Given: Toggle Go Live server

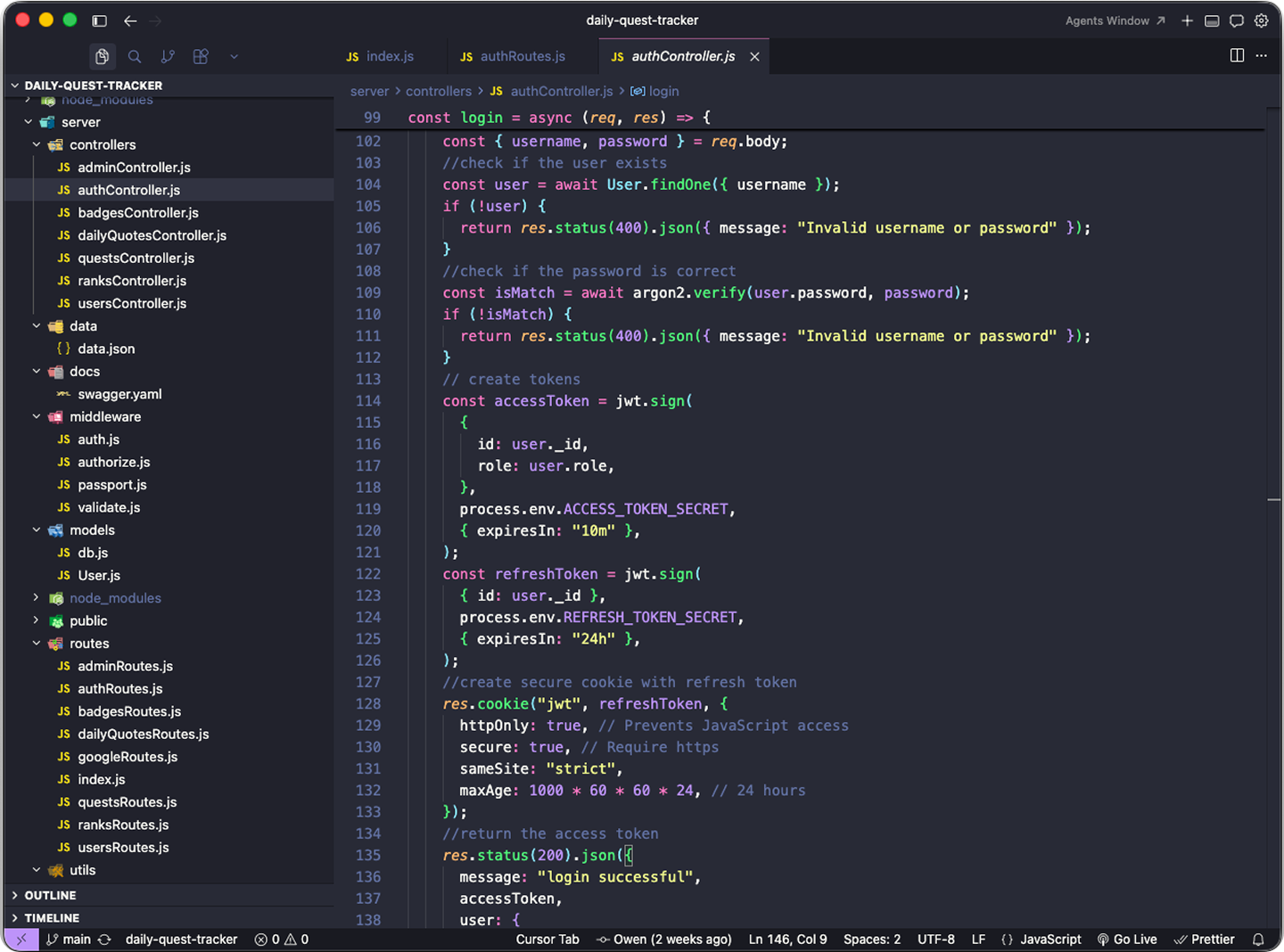Looking at the screenshot, I should [x=1127, y=940].
